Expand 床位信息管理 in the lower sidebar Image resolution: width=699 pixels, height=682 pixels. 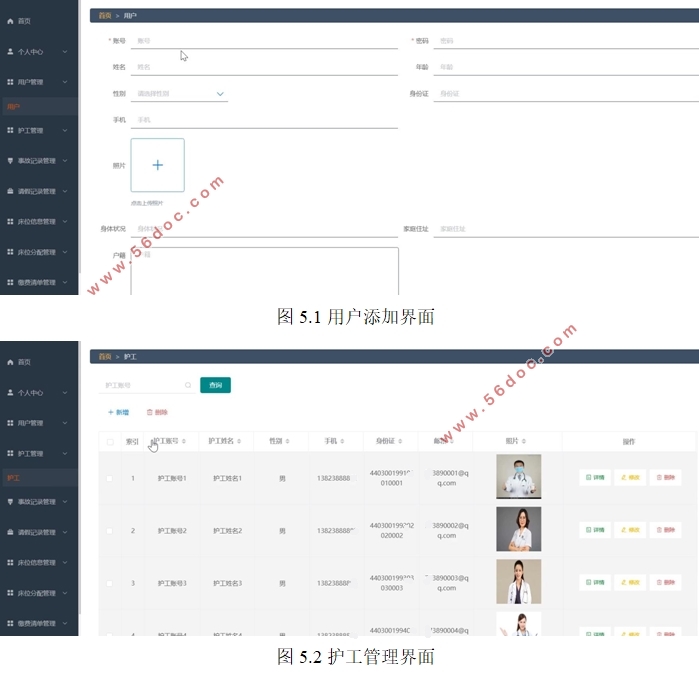pos(38,562)
